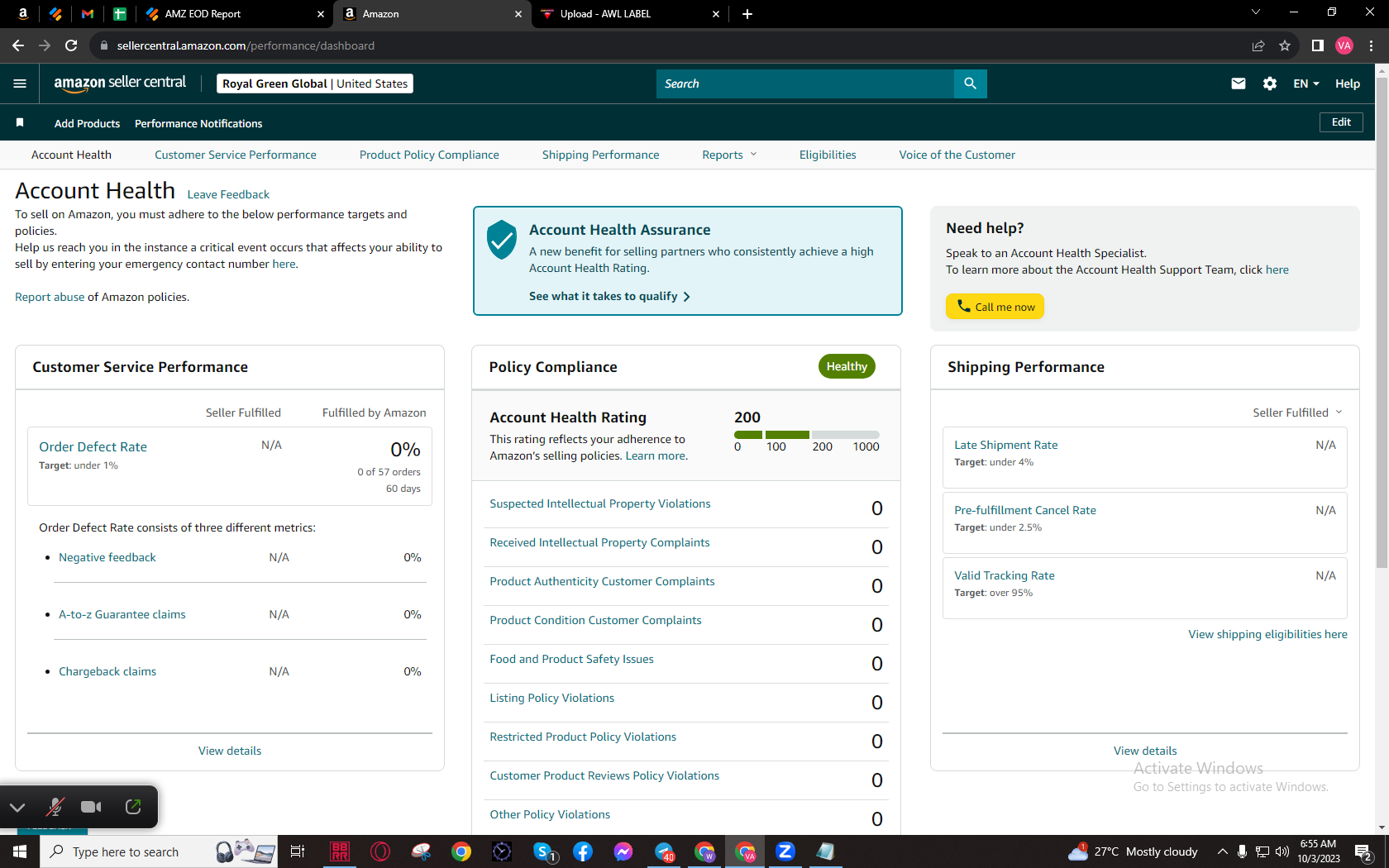
Task: Open Windows Start menu
Action: pyautogui.click(x=20, y=851)
